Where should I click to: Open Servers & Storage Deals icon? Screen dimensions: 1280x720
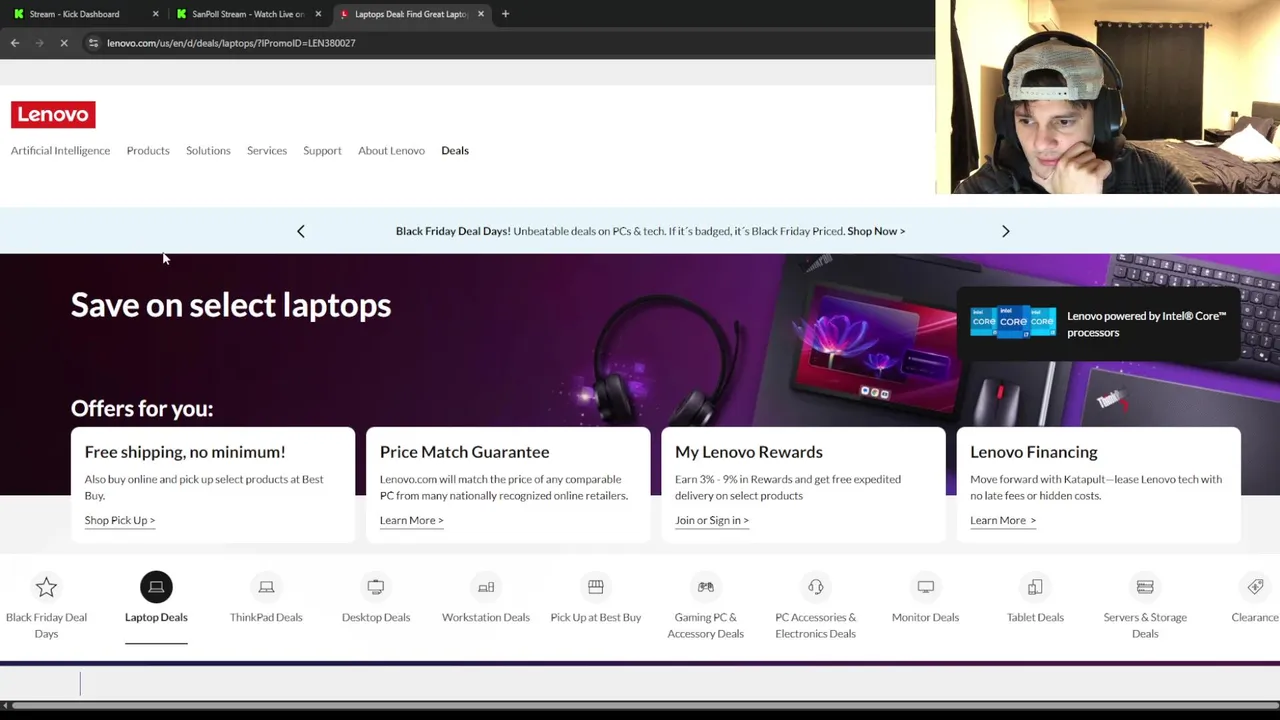(x=1145, y=587)
